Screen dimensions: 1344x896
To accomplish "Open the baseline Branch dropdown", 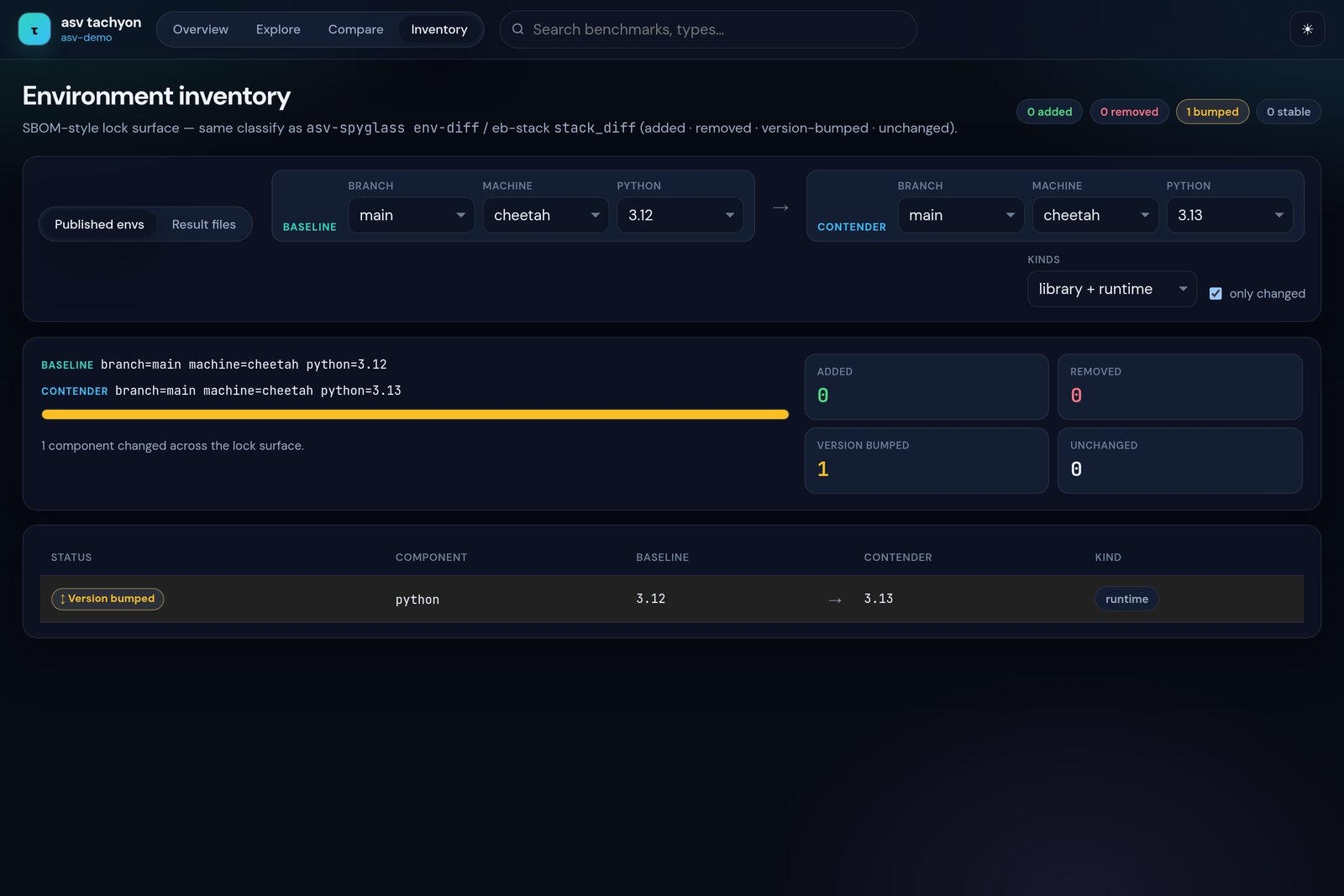I will tap(412, 215).
